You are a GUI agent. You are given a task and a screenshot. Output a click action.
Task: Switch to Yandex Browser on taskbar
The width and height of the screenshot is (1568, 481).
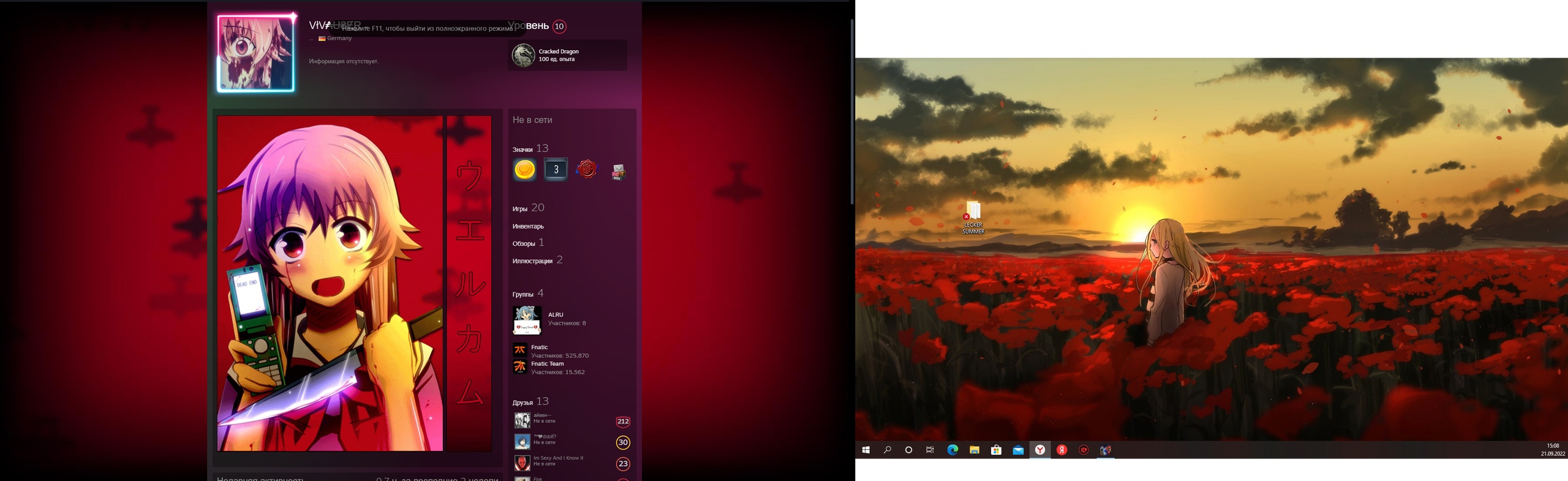1040,450
